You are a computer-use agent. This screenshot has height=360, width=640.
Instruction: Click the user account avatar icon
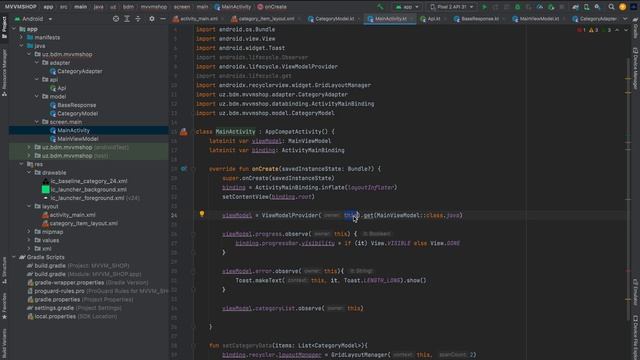point(622,7)
